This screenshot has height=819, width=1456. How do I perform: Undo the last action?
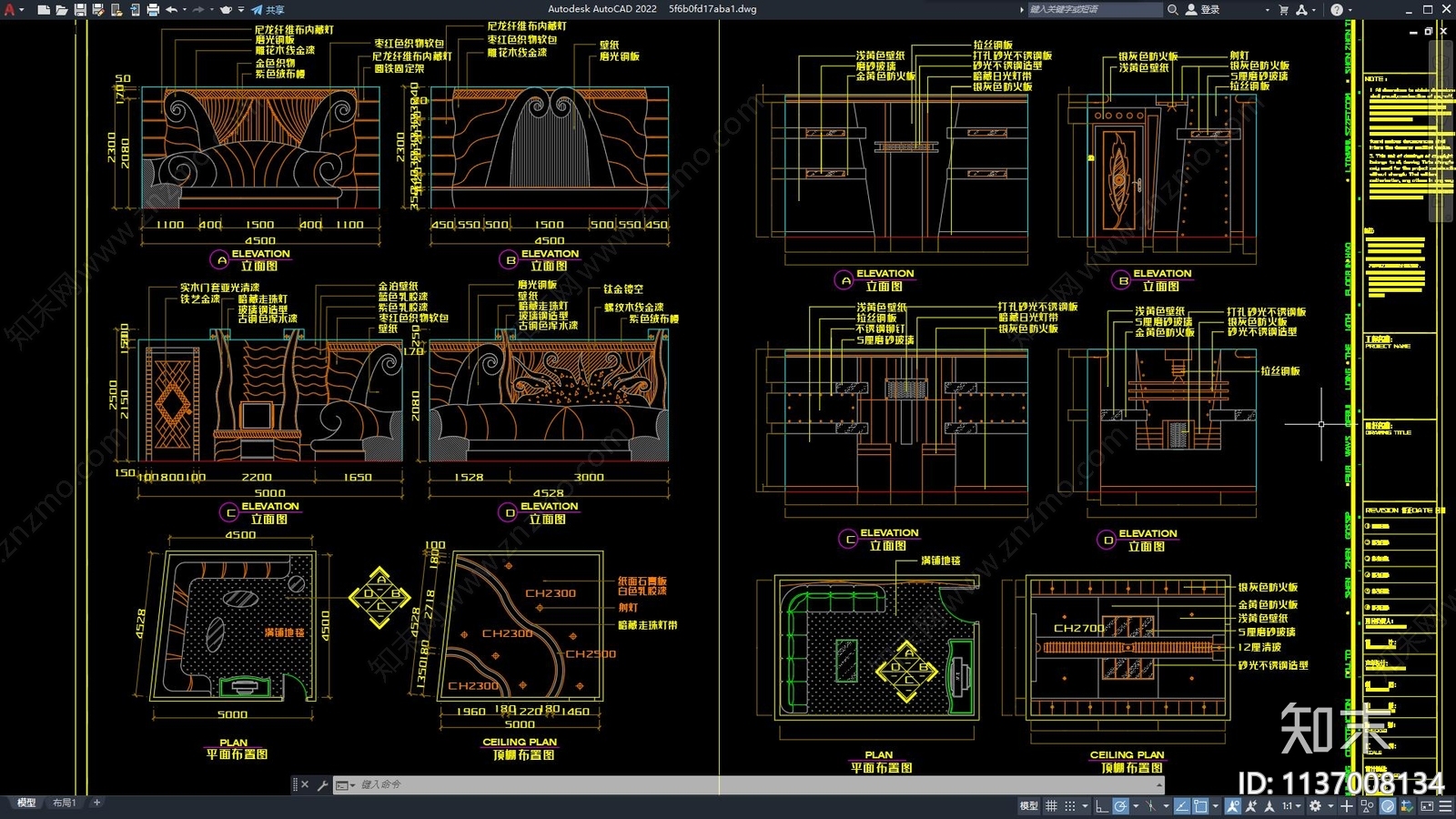(x=171, y=9)
